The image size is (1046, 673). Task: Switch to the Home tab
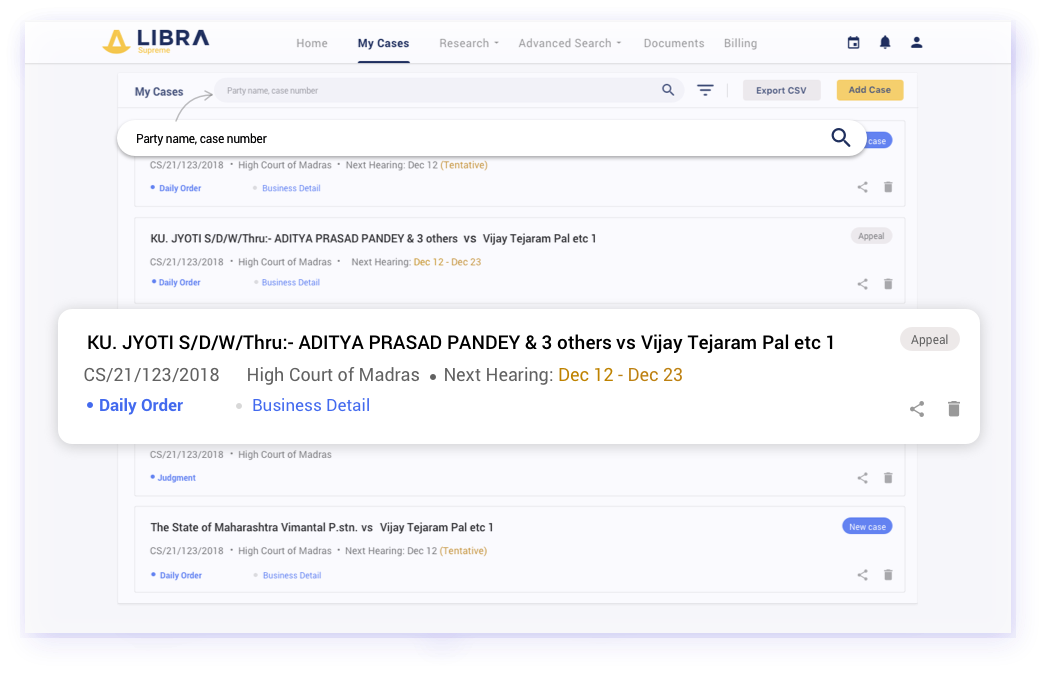(x=311, y=43)
